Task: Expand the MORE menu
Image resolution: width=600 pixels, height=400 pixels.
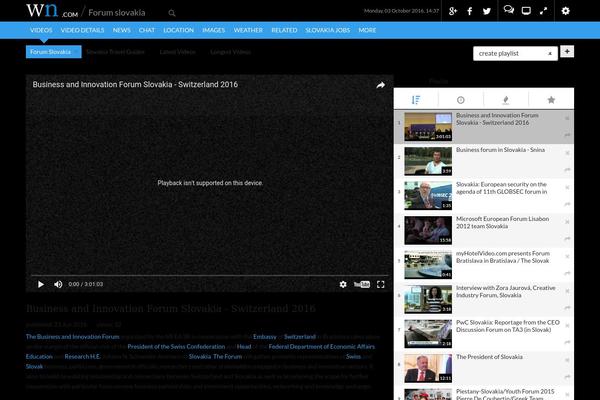Action: pos(367,30)
